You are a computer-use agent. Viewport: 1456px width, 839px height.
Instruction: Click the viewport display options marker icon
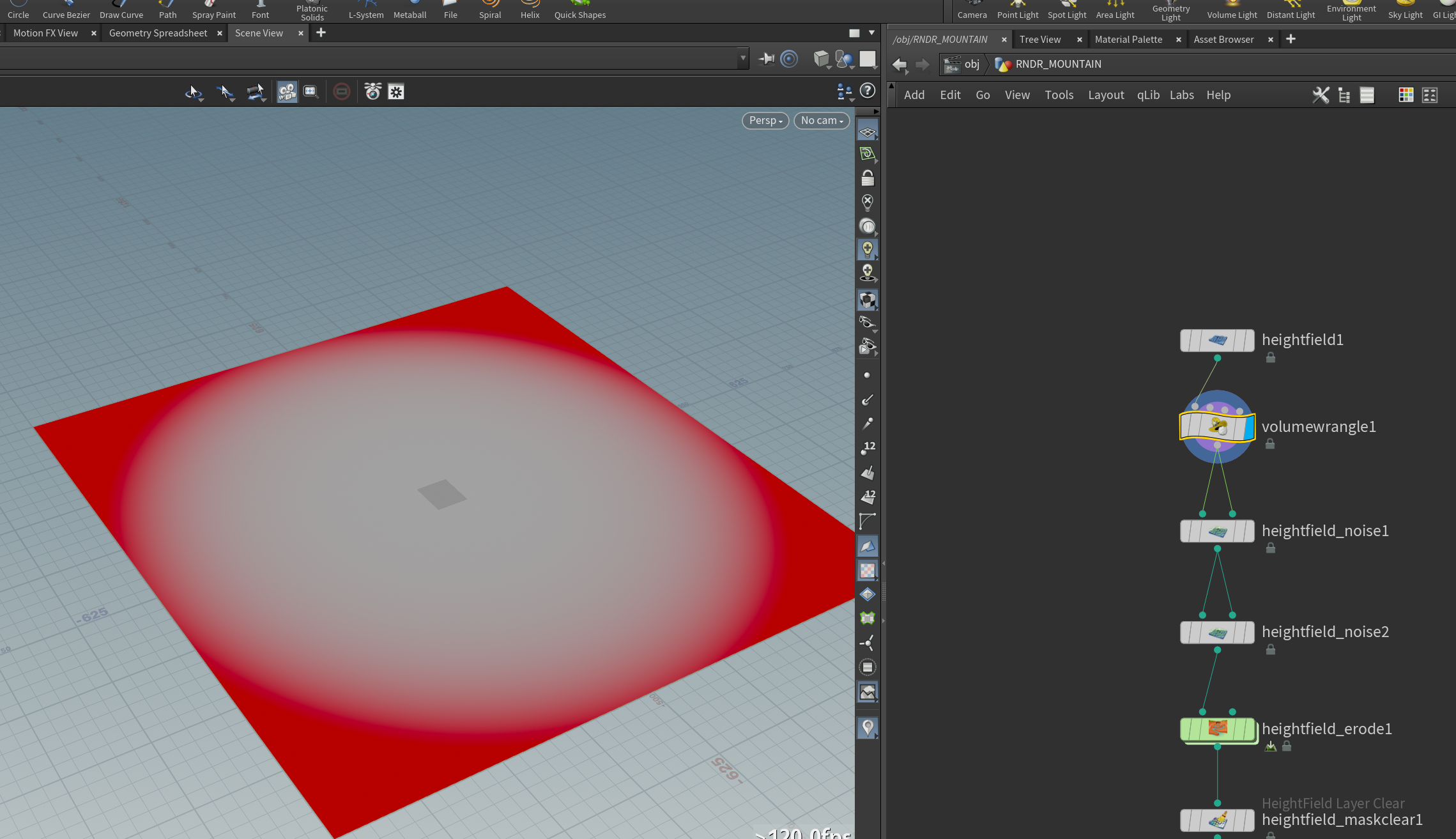point(868,727)
